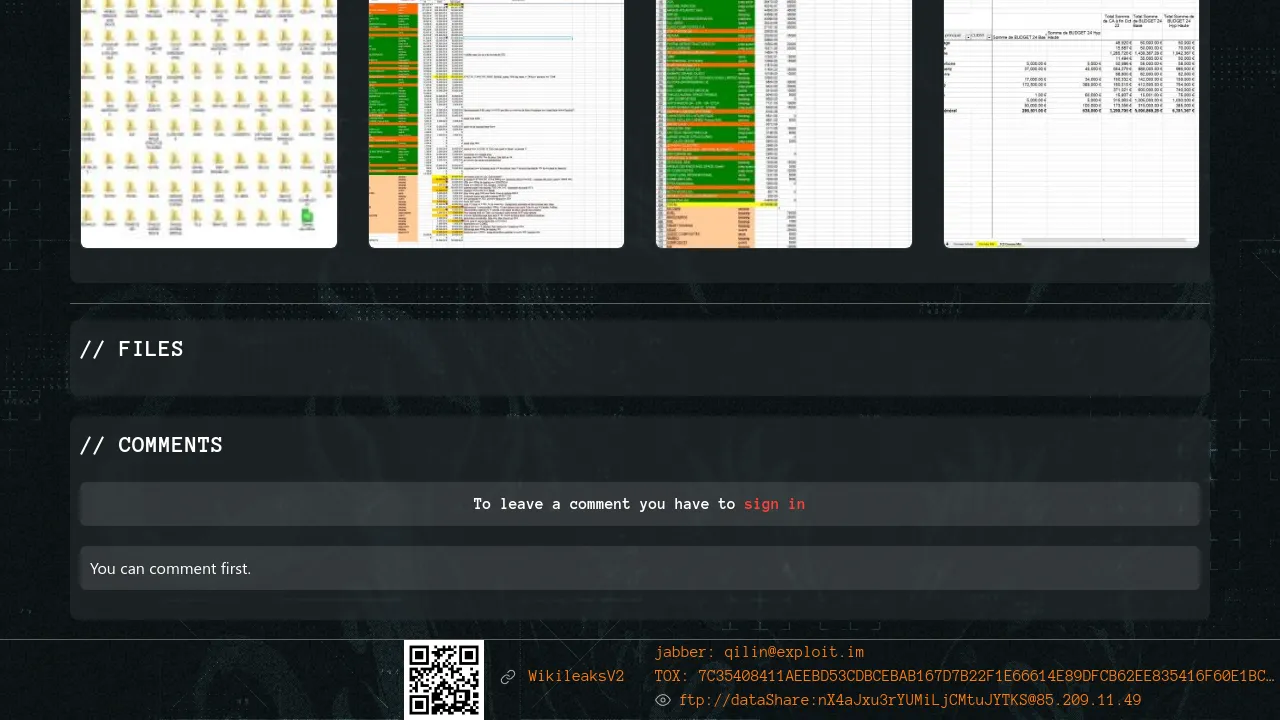This screenshot has width=1280, height=720.
Task: Click the // FILES section heading
Action: pos(132,349)
